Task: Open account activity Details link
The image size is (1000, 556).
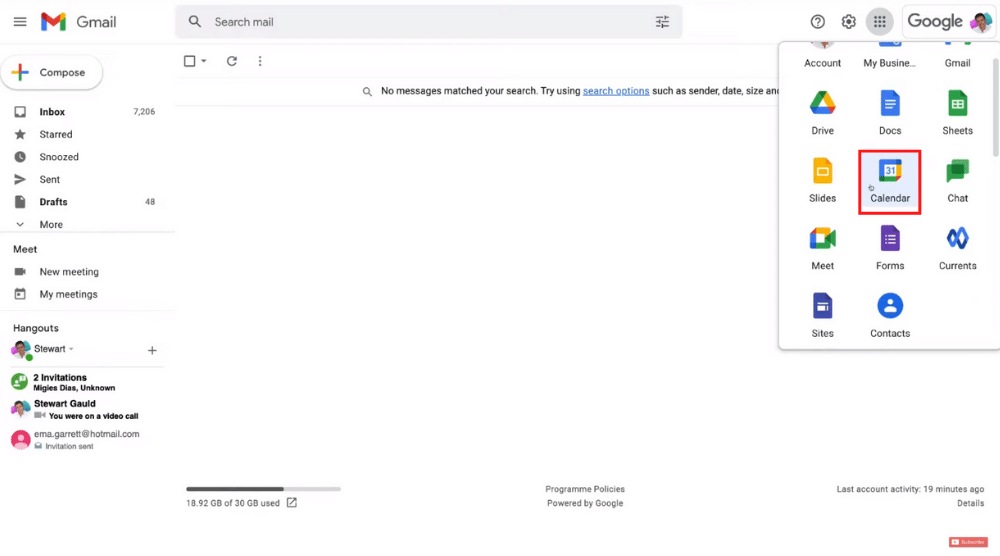Action: [x=970, y=503]
